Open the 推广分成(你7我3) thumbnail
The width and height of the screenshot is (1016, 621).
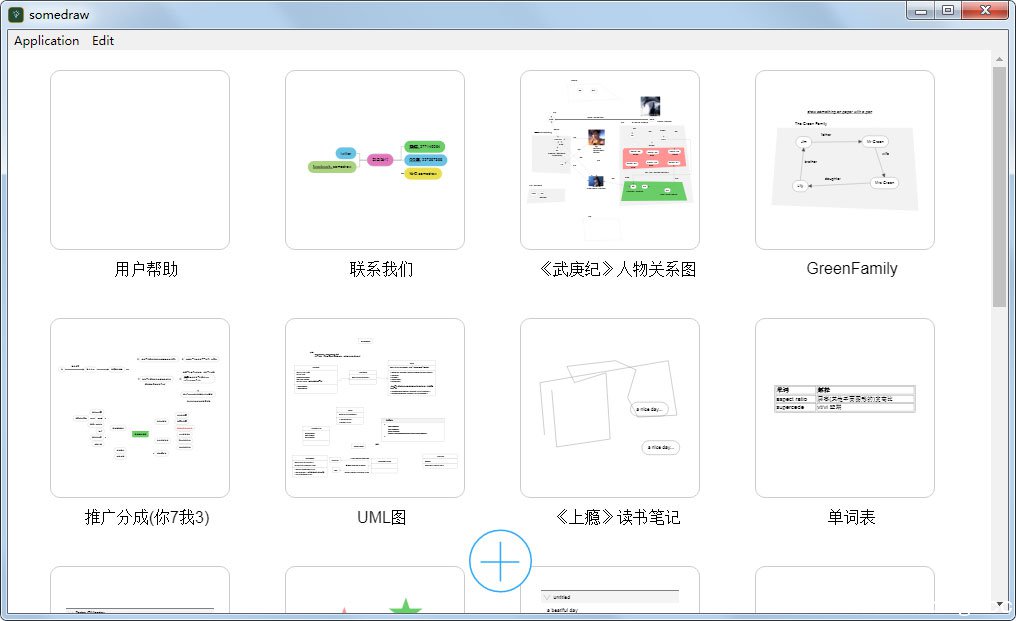point(140,408)
